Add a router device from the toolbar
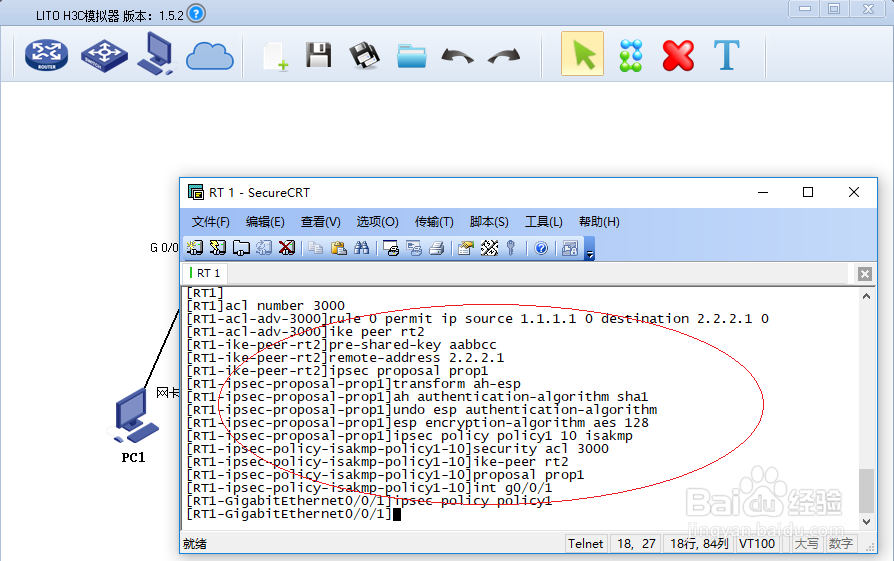 click(46, 55)
